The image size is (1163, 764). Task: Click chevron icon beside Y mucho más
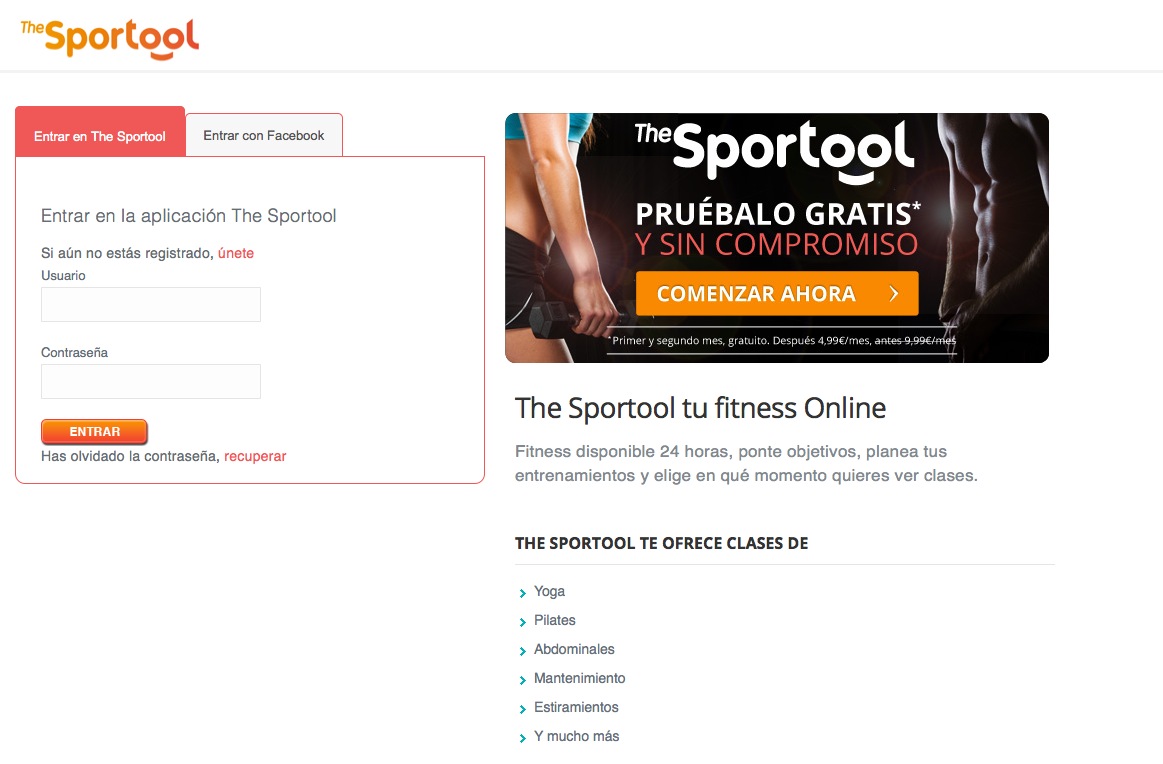click(x=522, y=737)
